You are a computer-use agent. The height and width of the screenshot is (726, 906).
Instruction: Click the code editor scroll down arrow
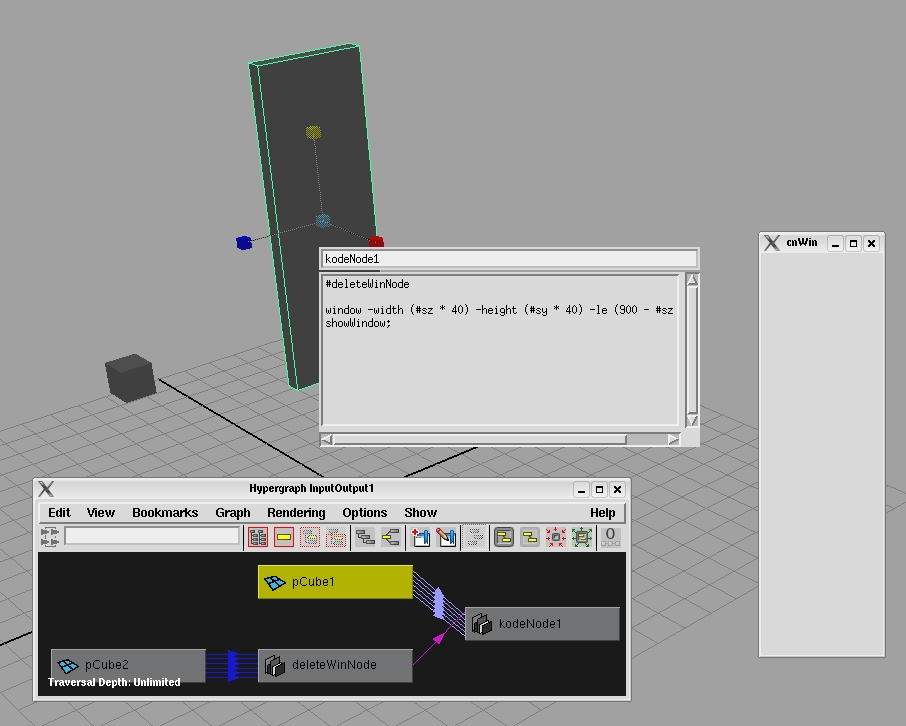692,421
